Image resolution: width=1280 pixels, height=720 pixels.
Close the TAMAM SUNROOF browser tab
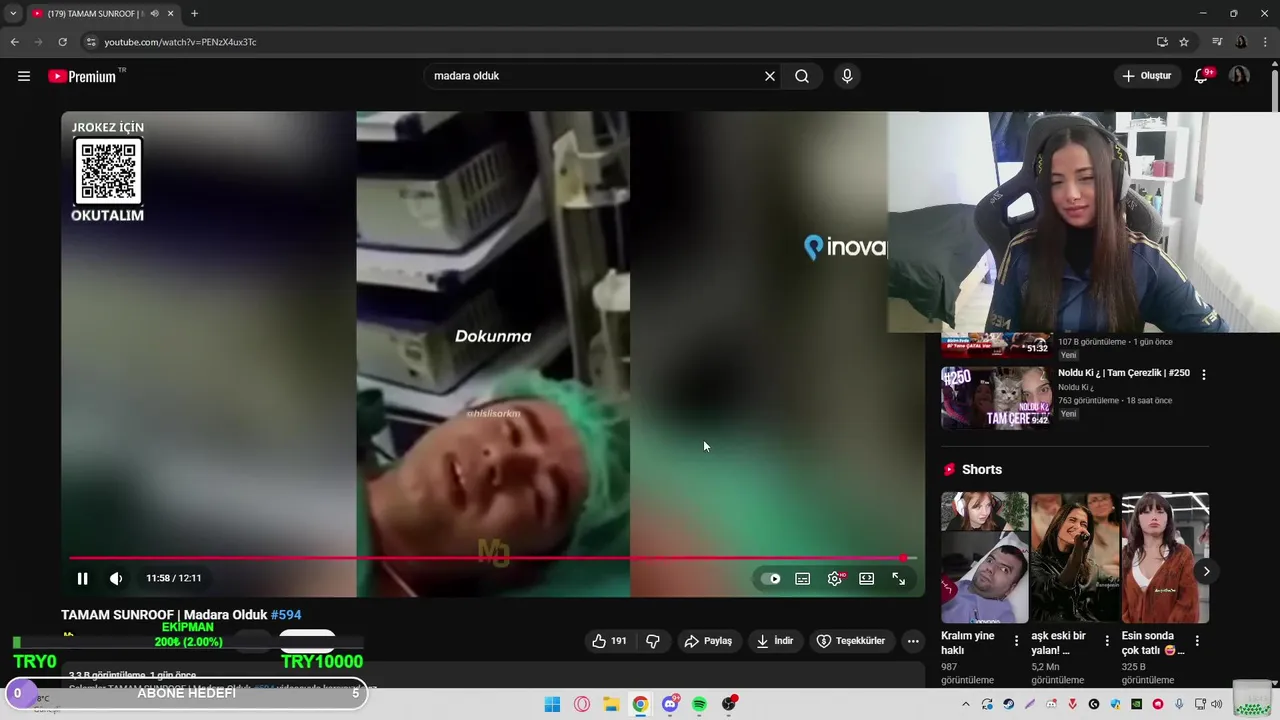click(170, 14)
